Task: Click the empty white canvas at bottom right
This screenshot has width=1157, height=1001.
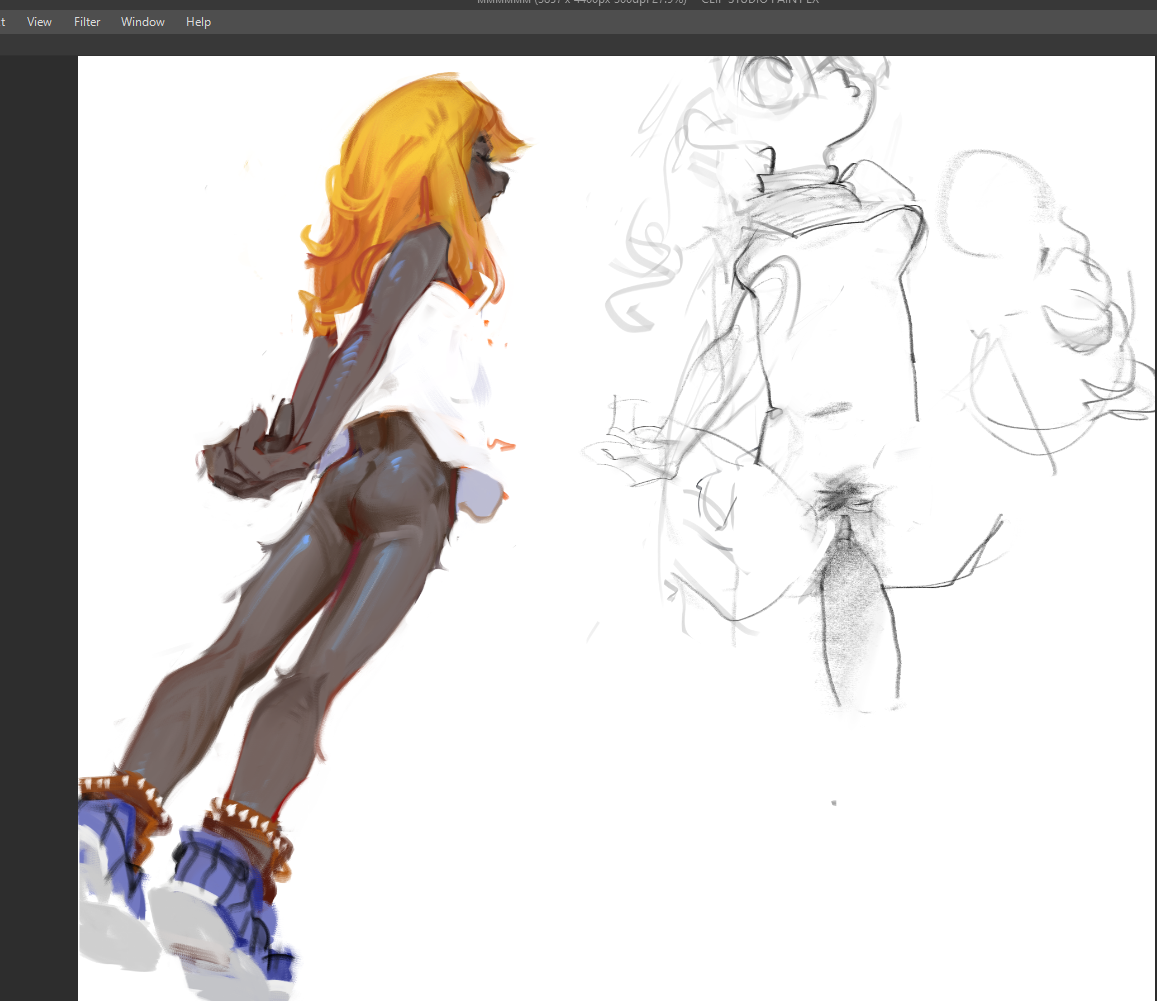Action: pyautogui.click(x=900, y=900)
